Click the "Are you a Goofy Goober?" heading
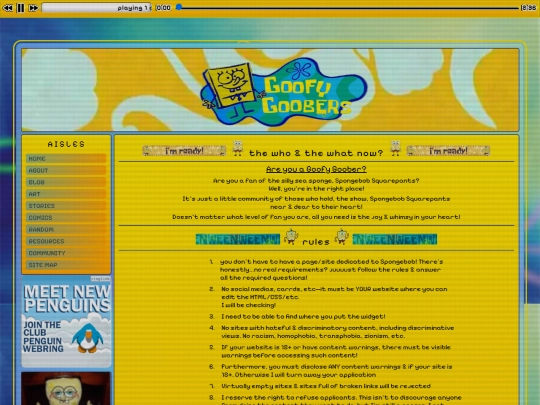Image resolution: width=540 pixels, height=405 pixels. (316, 169)
